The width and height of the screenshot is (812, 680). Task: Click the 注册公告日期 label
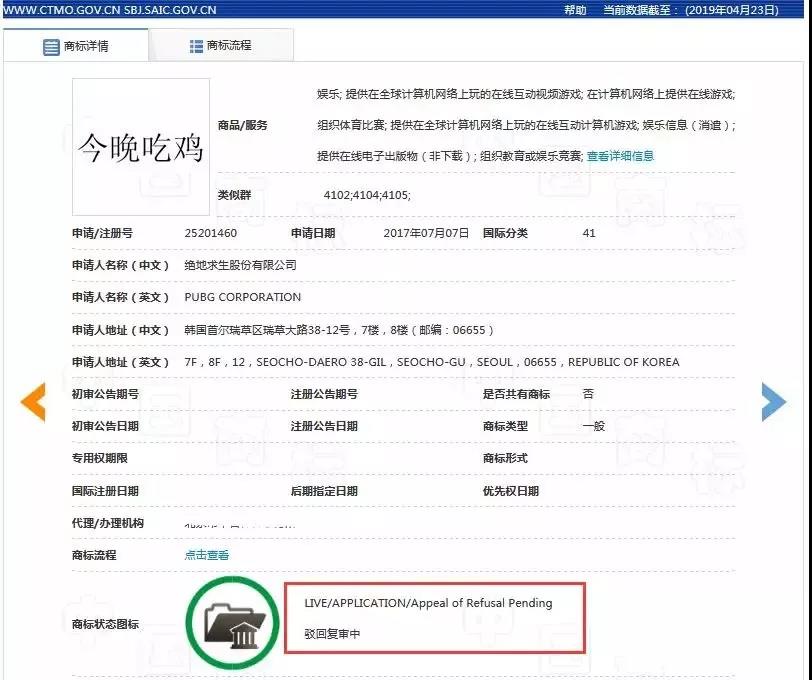(324, 426)
